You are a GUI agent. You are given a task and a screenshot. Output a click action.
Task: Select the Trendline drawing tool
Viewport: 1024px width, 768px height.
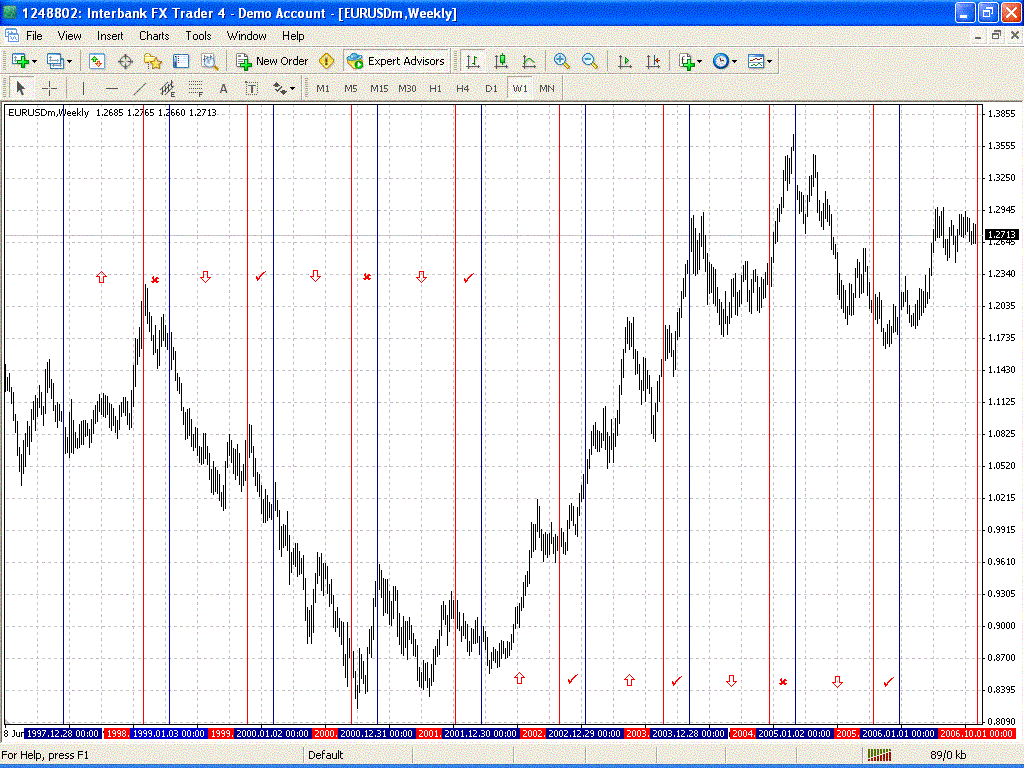point(139,88)
